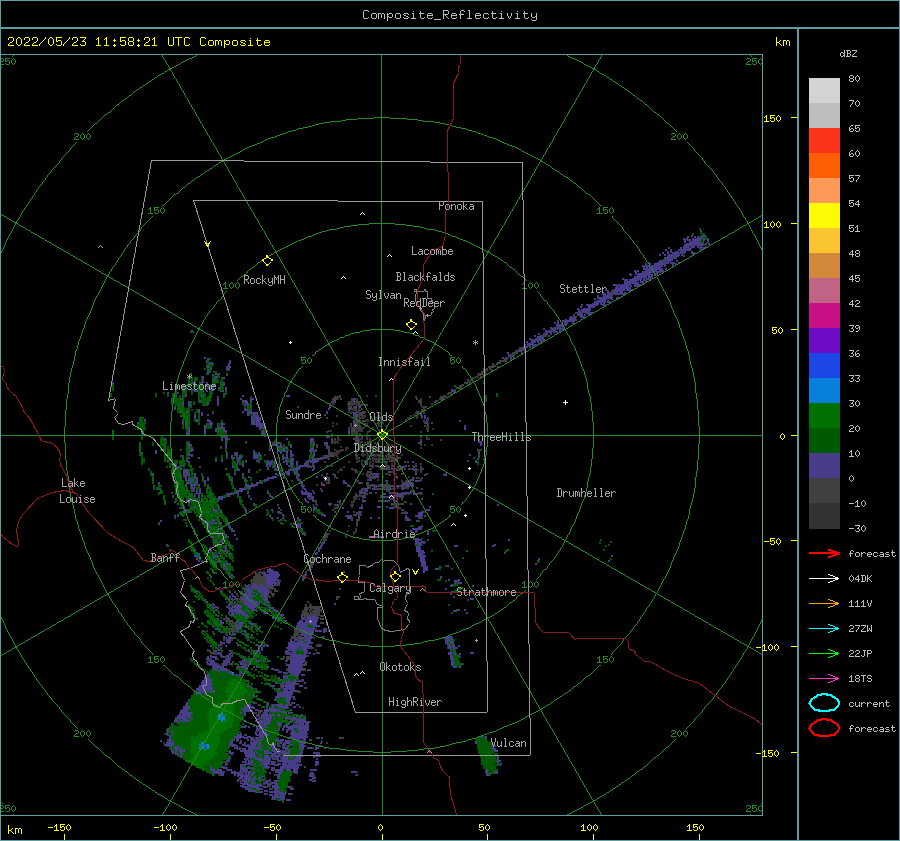Click the white asterisk marker above Limestone

189,377
